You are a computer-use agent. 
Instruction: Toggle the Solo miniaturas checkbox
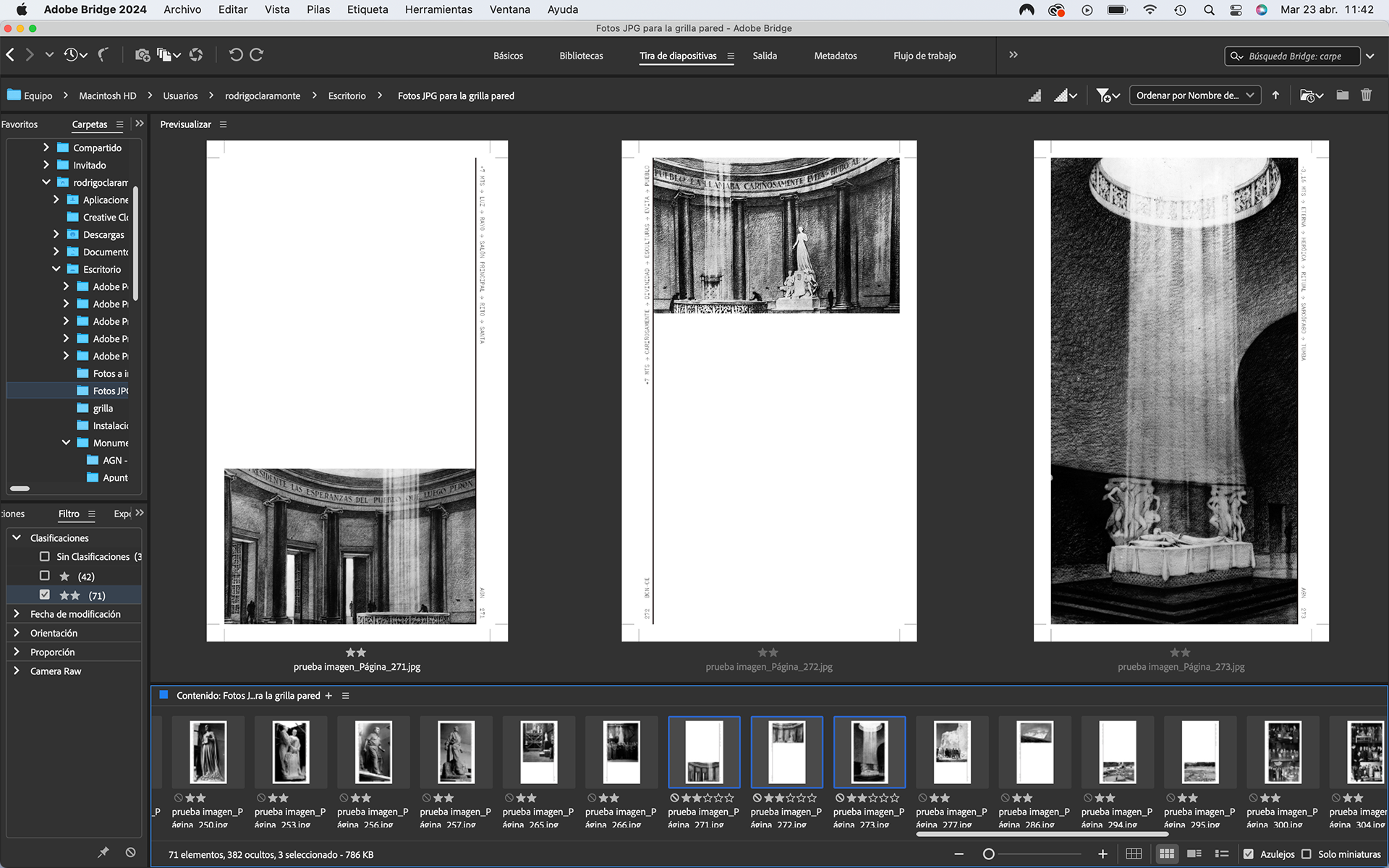(x=1307, y=854)
